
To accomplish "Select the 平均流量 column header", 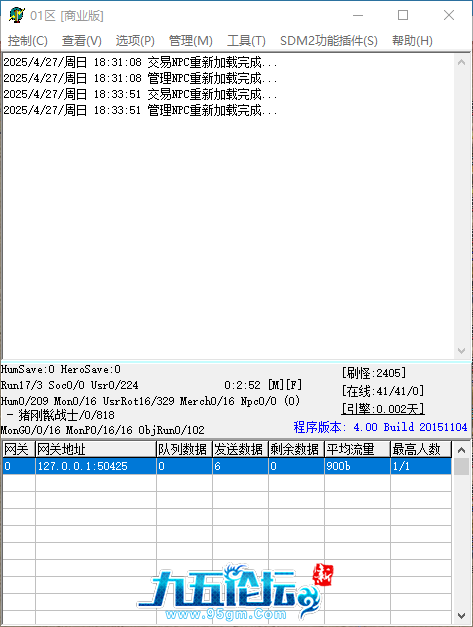I will 357,449.
